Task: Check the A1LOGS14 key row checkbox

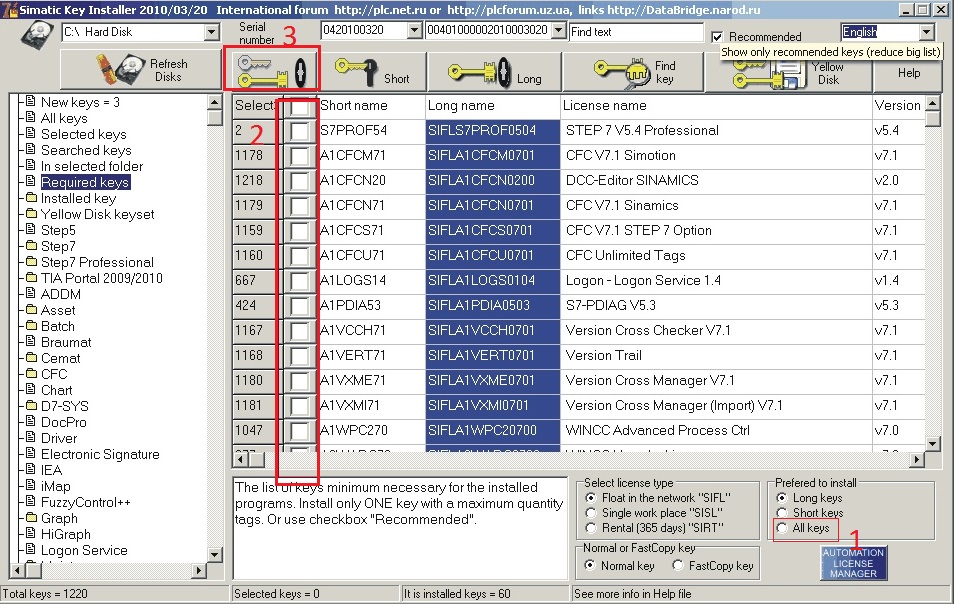Action: [x=299, y=281]
